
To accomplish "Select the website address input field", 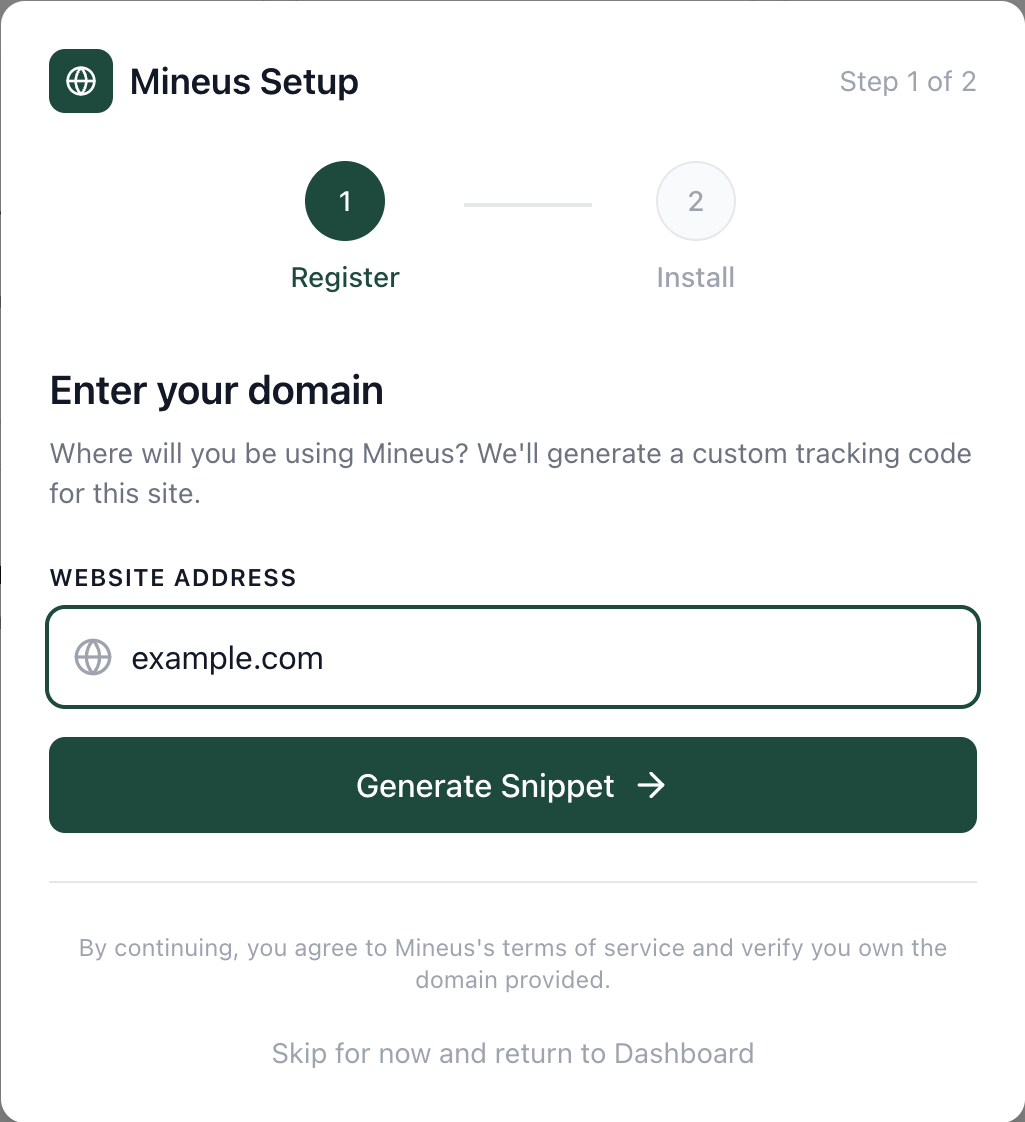I will point(512,657).
